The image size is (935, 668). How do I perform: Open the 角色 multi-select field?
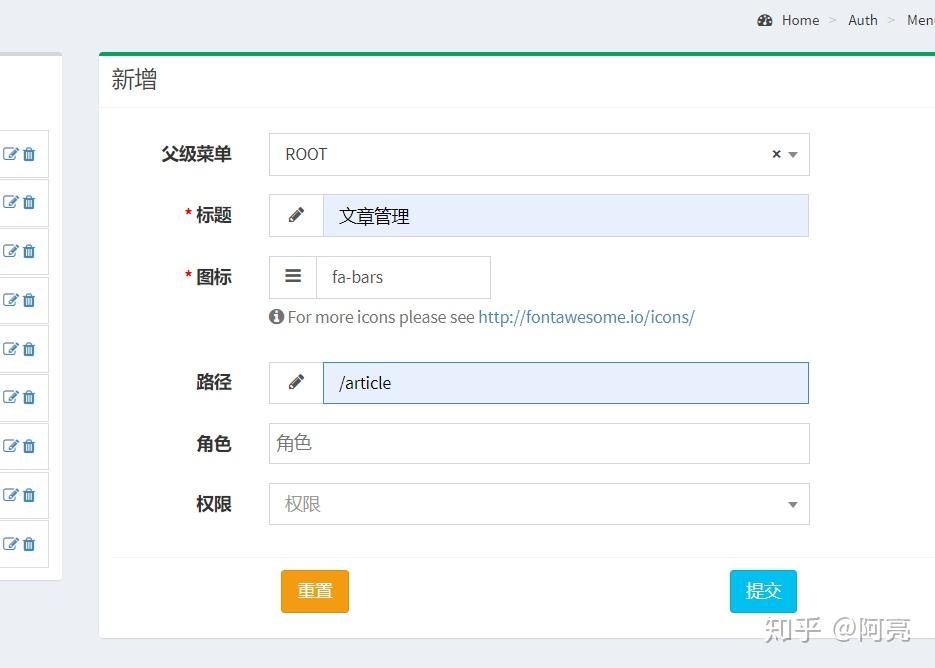click(539, 443)
